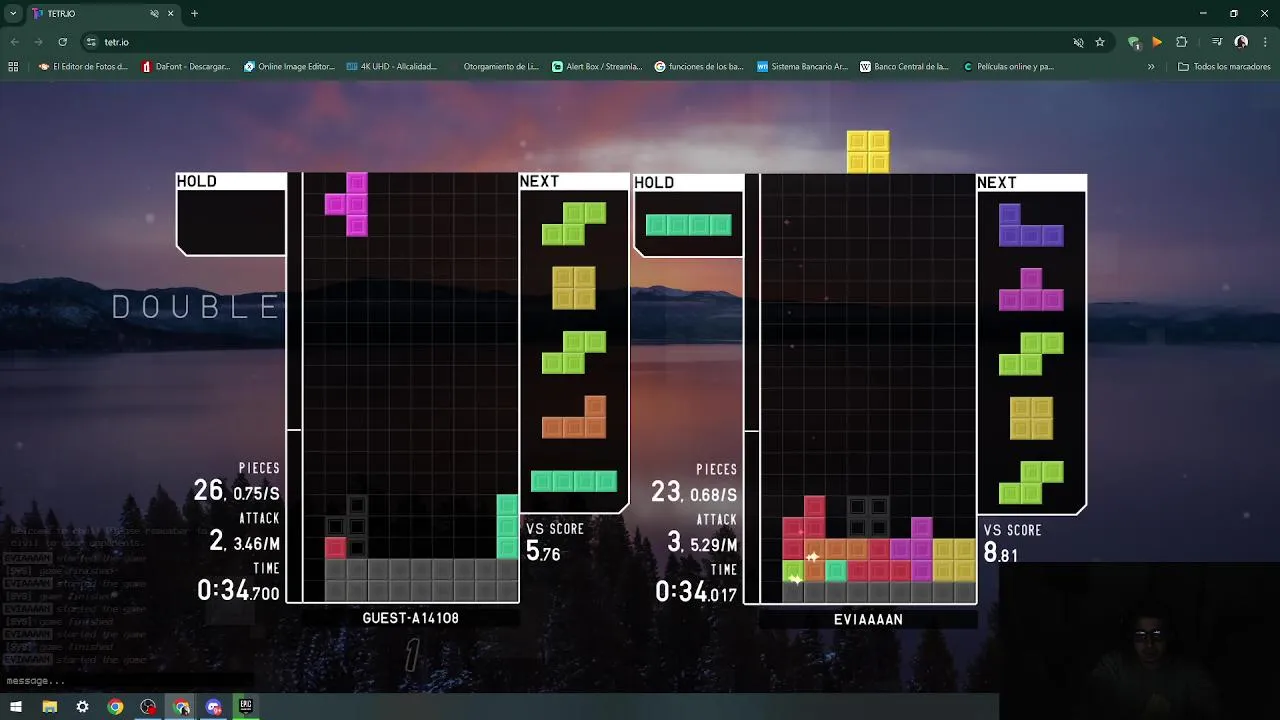Bookmark this page with star icon
Screen dimensions: 1280x720
[x=1100, y=42]
